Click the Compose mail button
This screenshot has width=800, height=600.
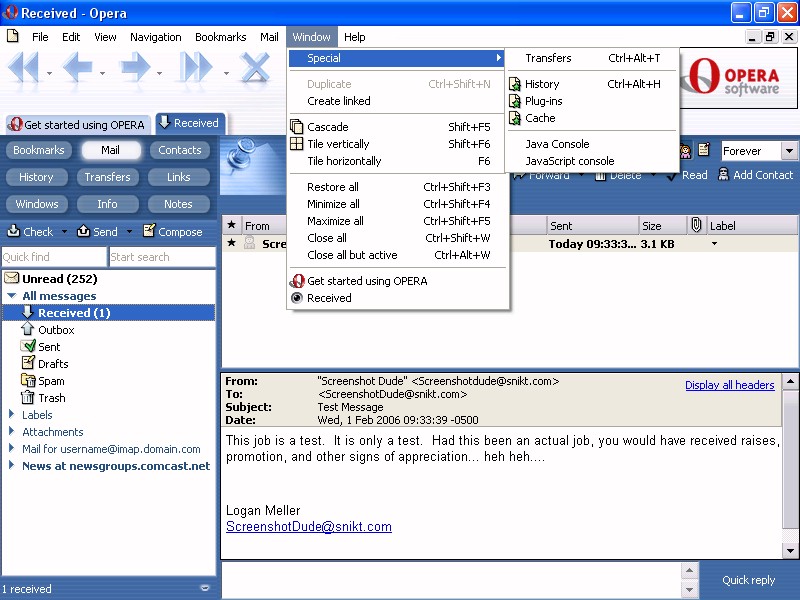click(x=172, y=232)
